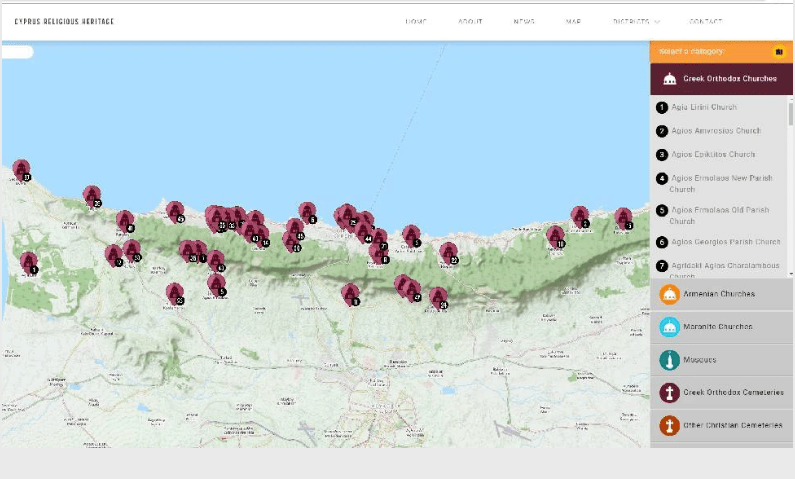This screenshot has width=795, height=479.
Task: Click the teal Mosques minaret icon
Action: pos(669,360)
